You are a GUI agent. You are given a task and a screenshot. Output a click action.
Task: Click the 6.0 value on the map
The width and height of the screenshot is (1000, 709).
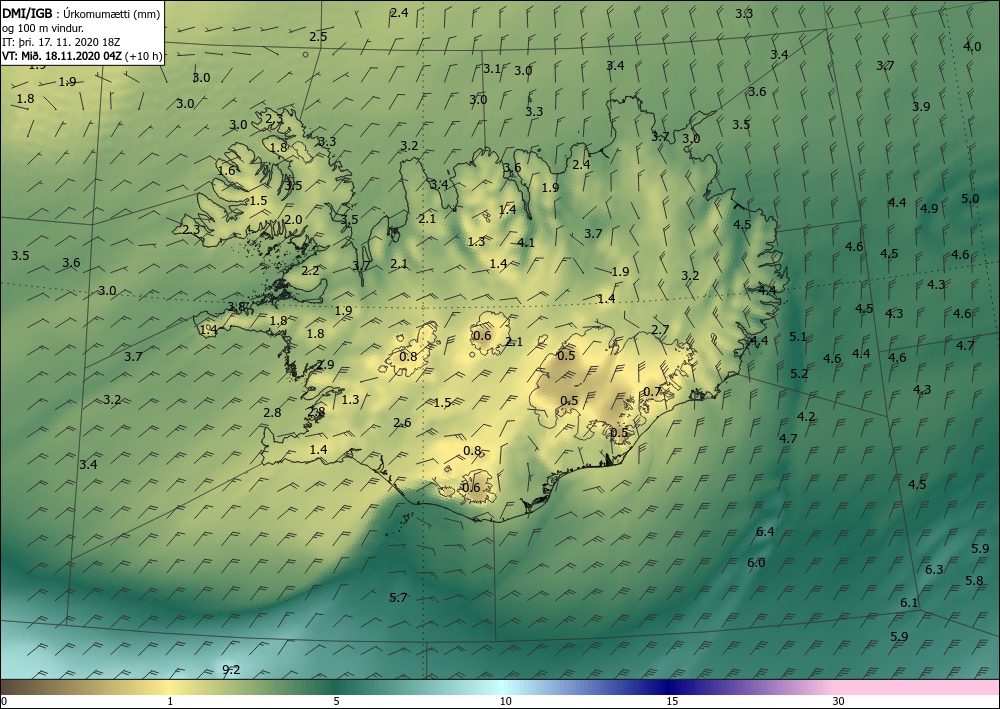756,562
